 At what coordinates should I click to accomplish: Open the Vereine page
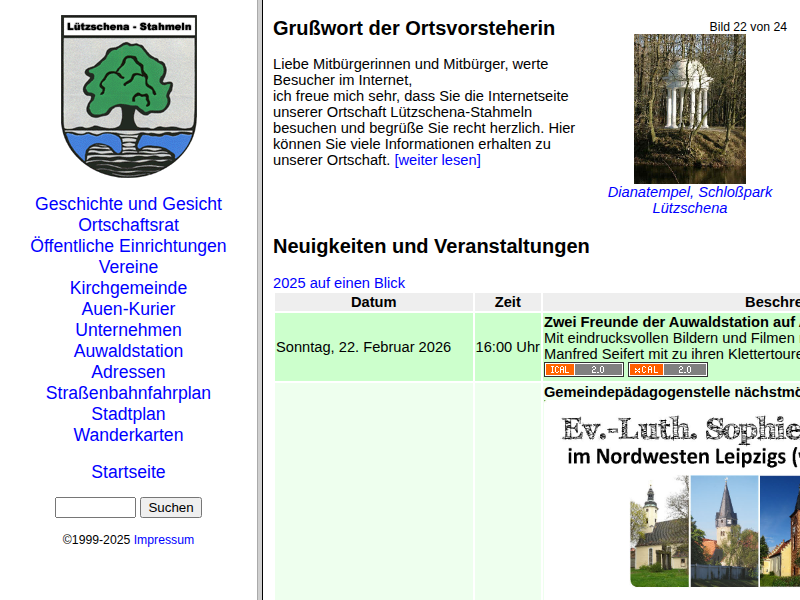click(128, 267)
